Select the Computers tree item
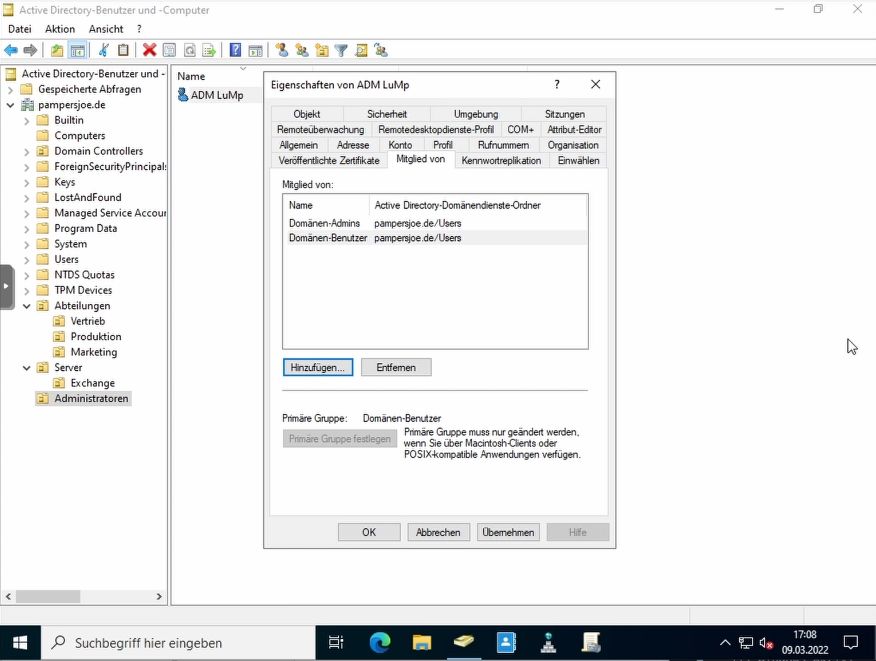 (79, 136)
